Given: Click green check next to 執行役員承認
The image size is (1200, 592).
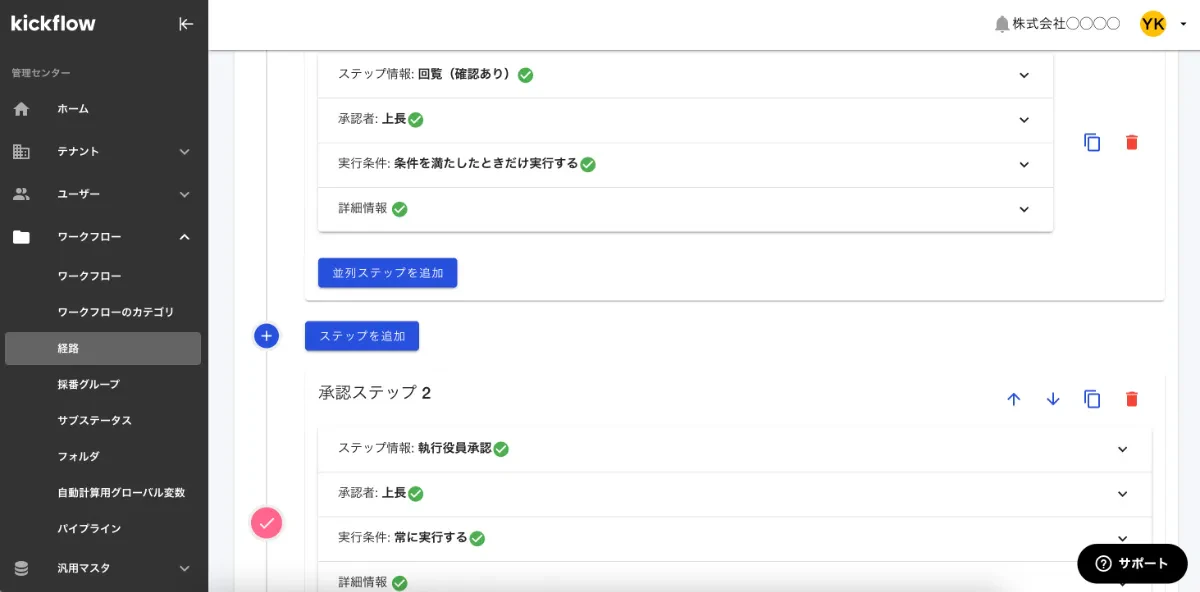Looking at the screenshot, I should point(501,449).
